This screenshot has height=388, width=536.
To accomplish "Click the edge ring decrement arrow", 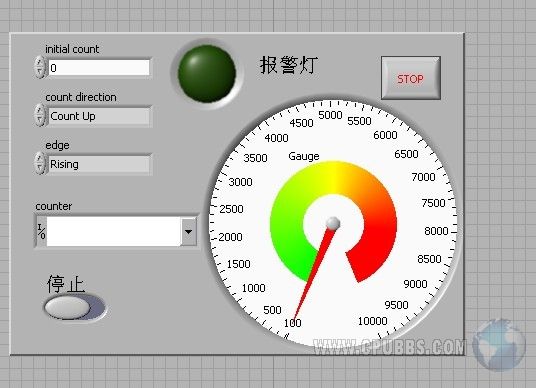I will click(40, 169).
